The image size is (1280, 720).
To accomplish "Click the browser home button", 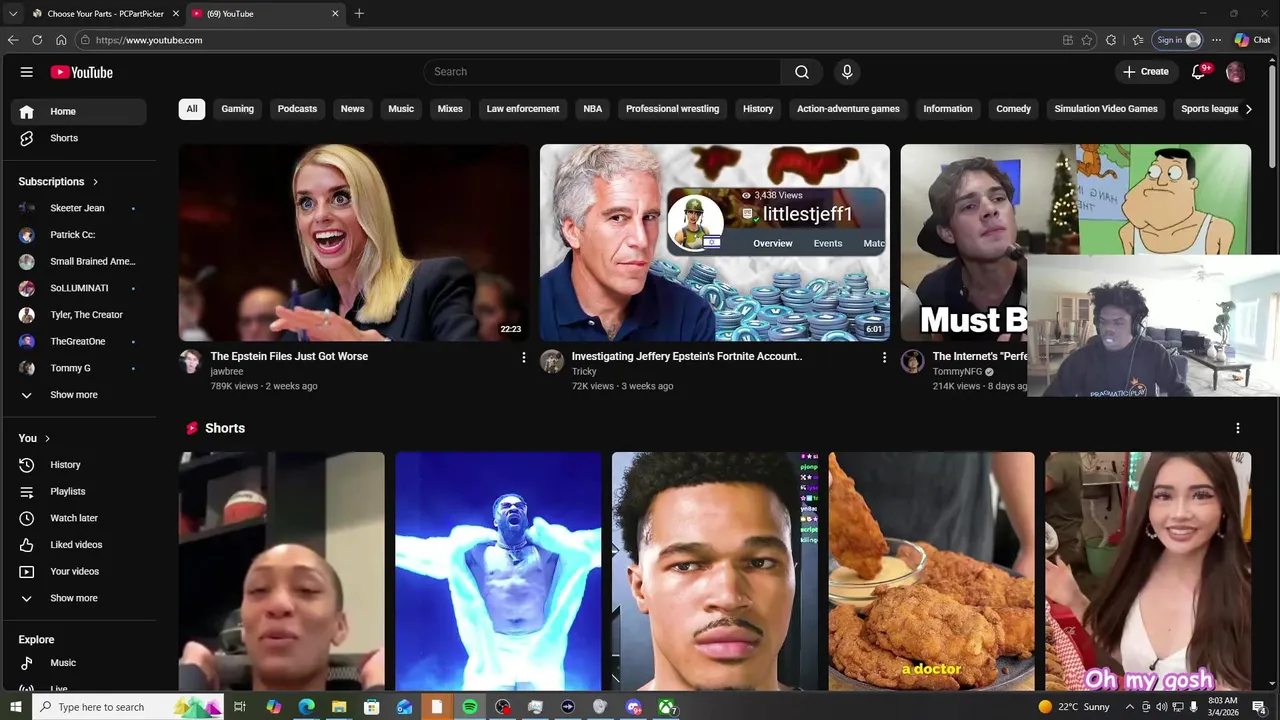I will pyautogui.click(x=61, y=40).
